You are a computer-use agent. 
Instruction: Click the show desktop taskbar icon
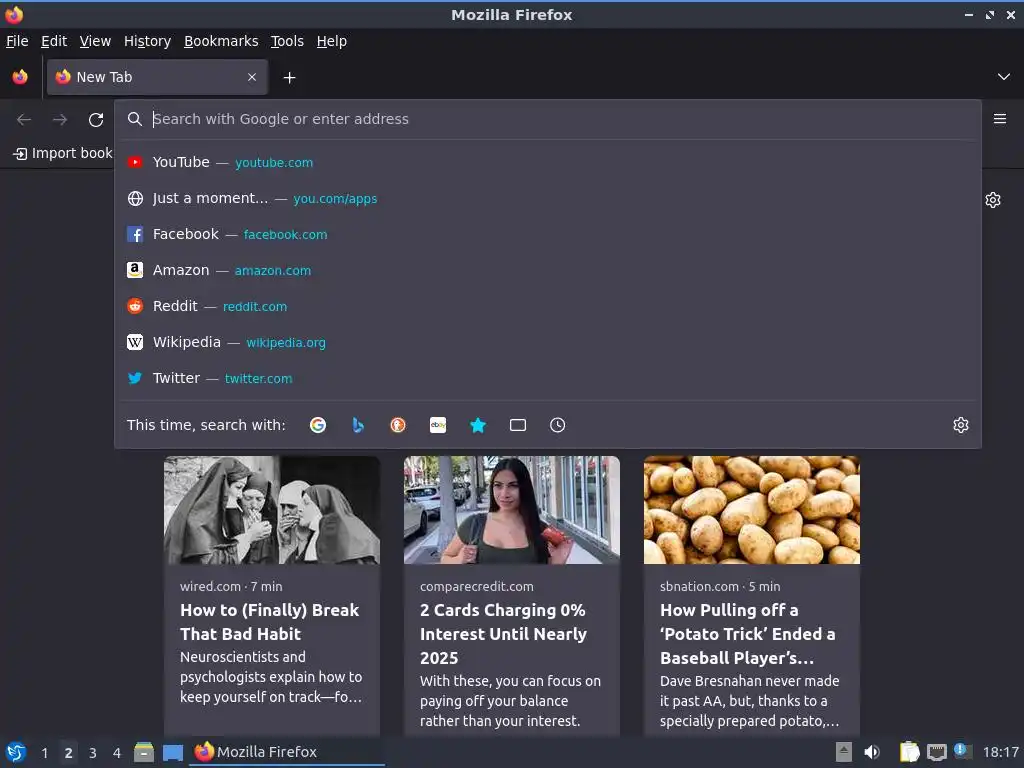click(x=172, y=753)
